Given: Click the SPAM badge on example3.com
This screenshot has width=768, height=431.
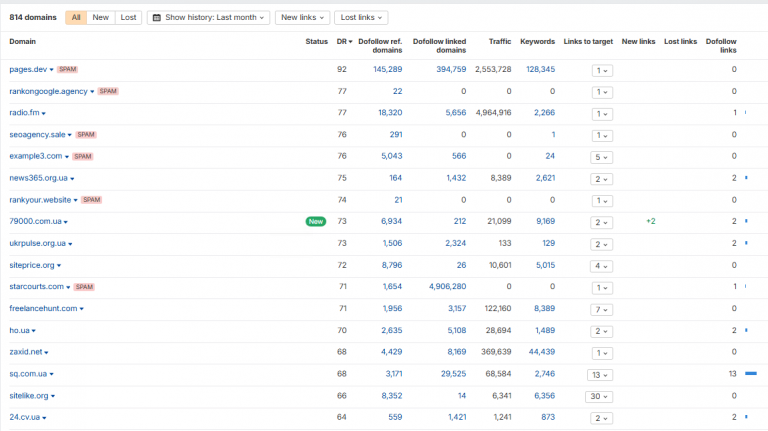Looking at the screenshot, I should (82, 157).
